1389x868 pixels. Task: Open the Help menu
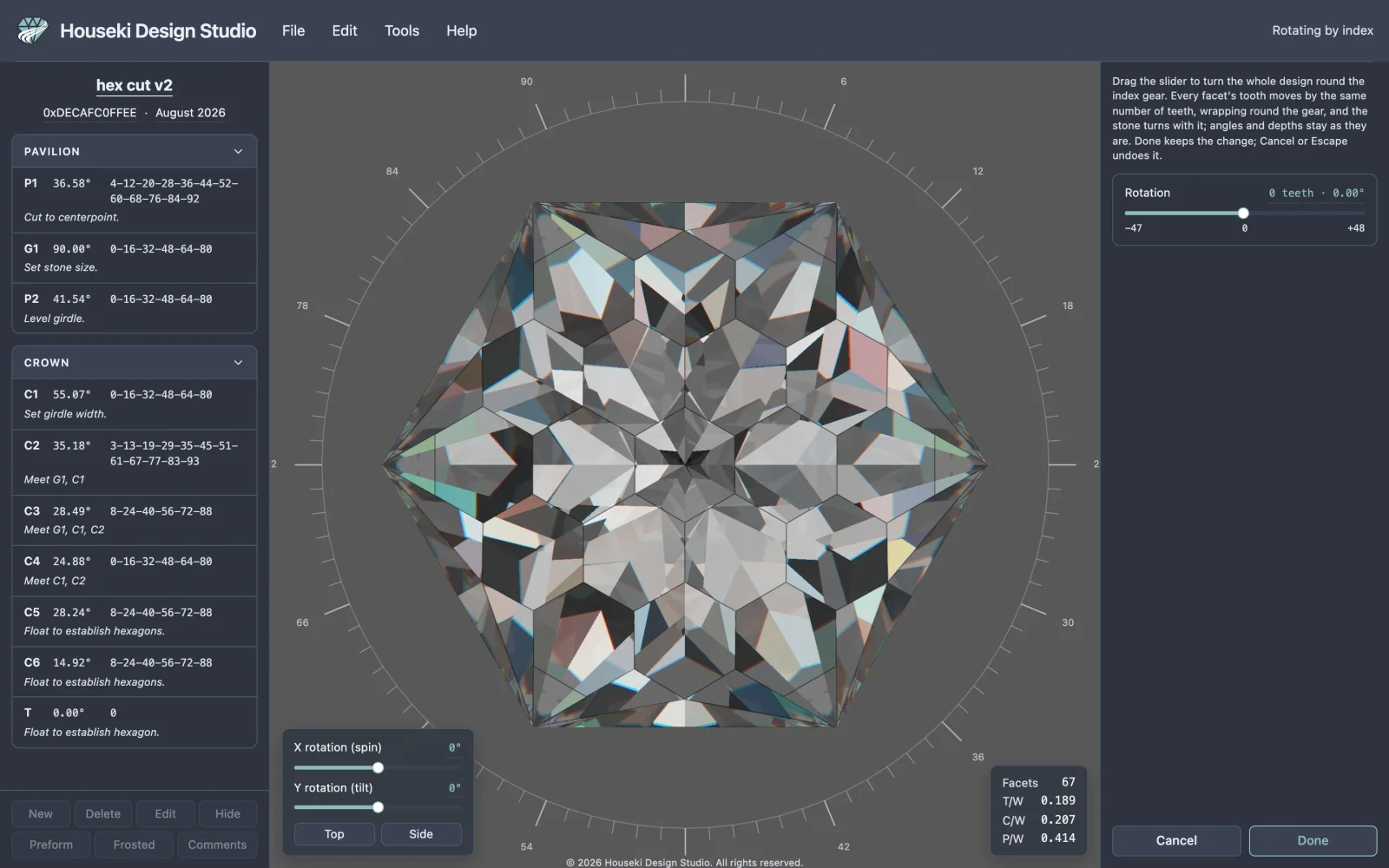462,30
